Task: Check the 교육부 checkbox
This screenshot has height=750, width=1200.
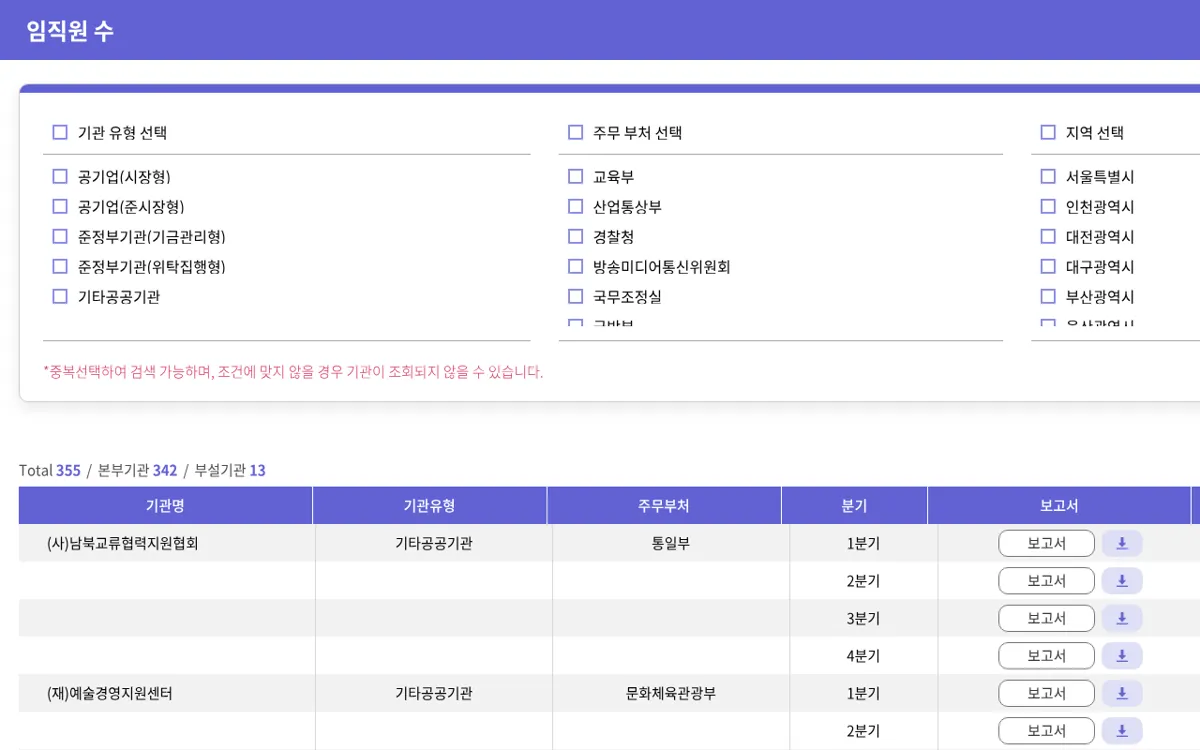Action: 575,177
